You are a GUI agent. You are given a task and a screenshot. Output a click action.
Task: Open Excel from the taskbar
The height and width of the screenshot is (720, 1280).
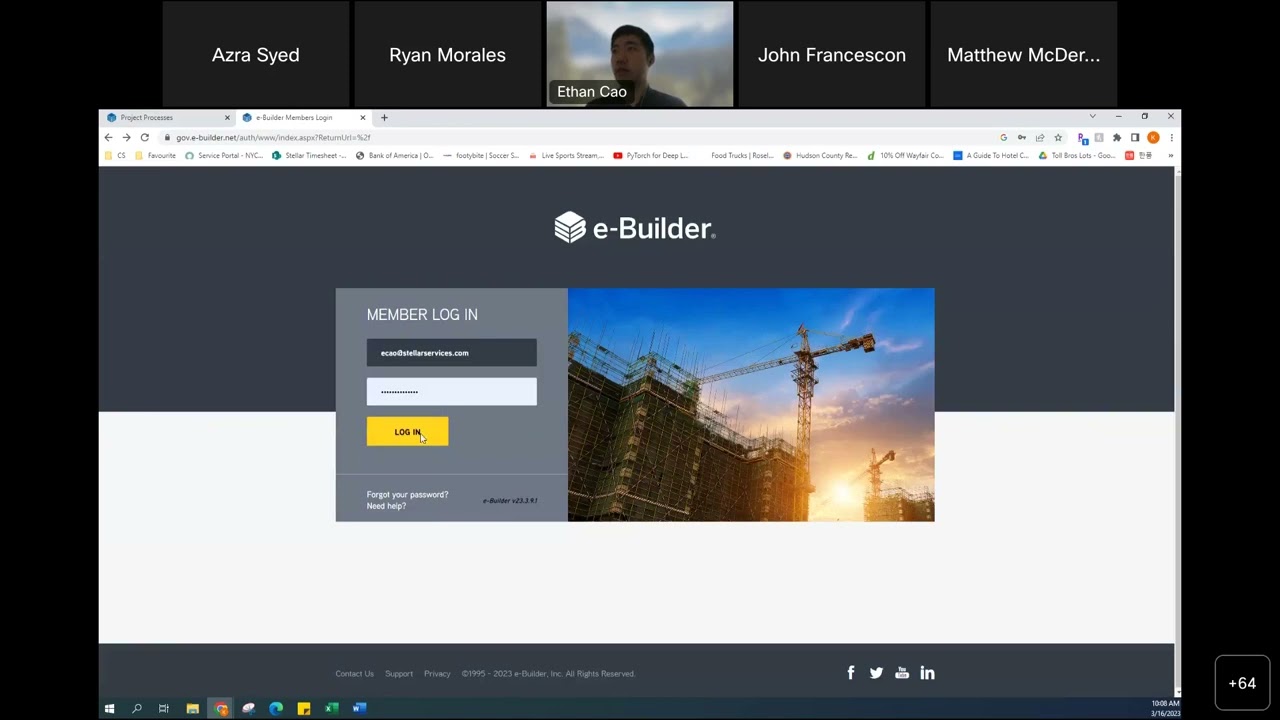[x=331, y=709]
